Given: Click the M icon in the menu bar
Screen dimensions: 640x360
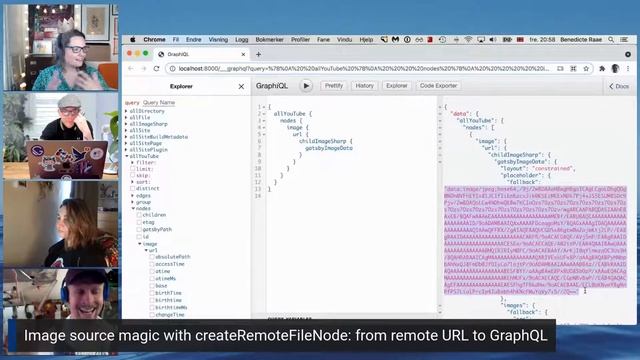Looking at the screenshot, I should [395, 40].
